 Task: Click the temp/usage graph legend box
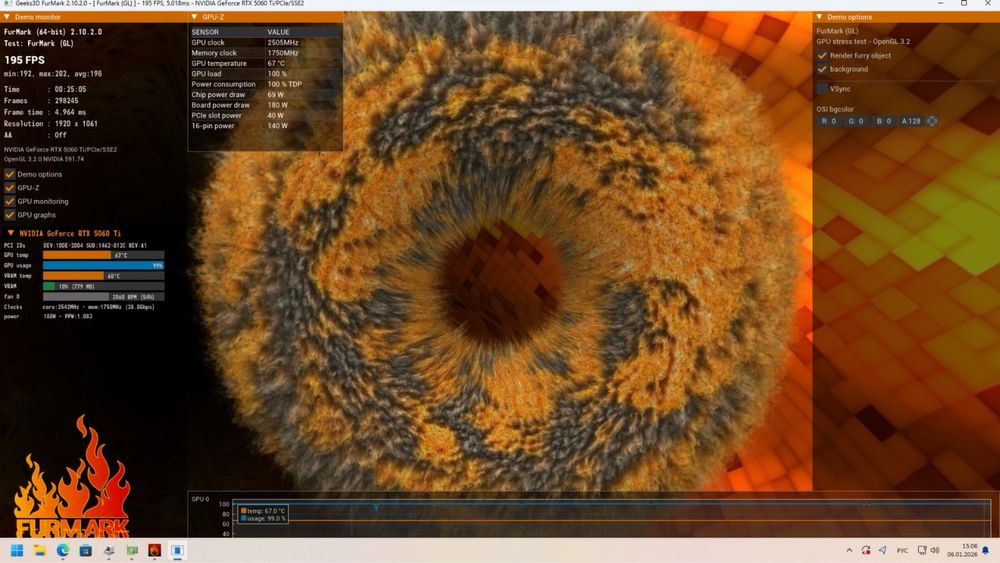pyautogui.click(x=263, y=515)
